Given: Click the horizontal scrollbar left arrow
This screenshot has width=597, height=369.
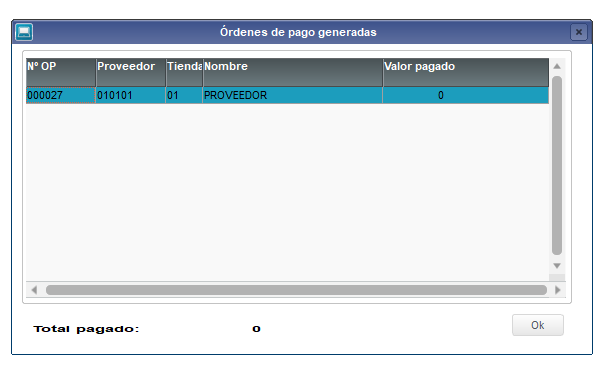Looking at the screenshot, I should [x=34, y=290].
